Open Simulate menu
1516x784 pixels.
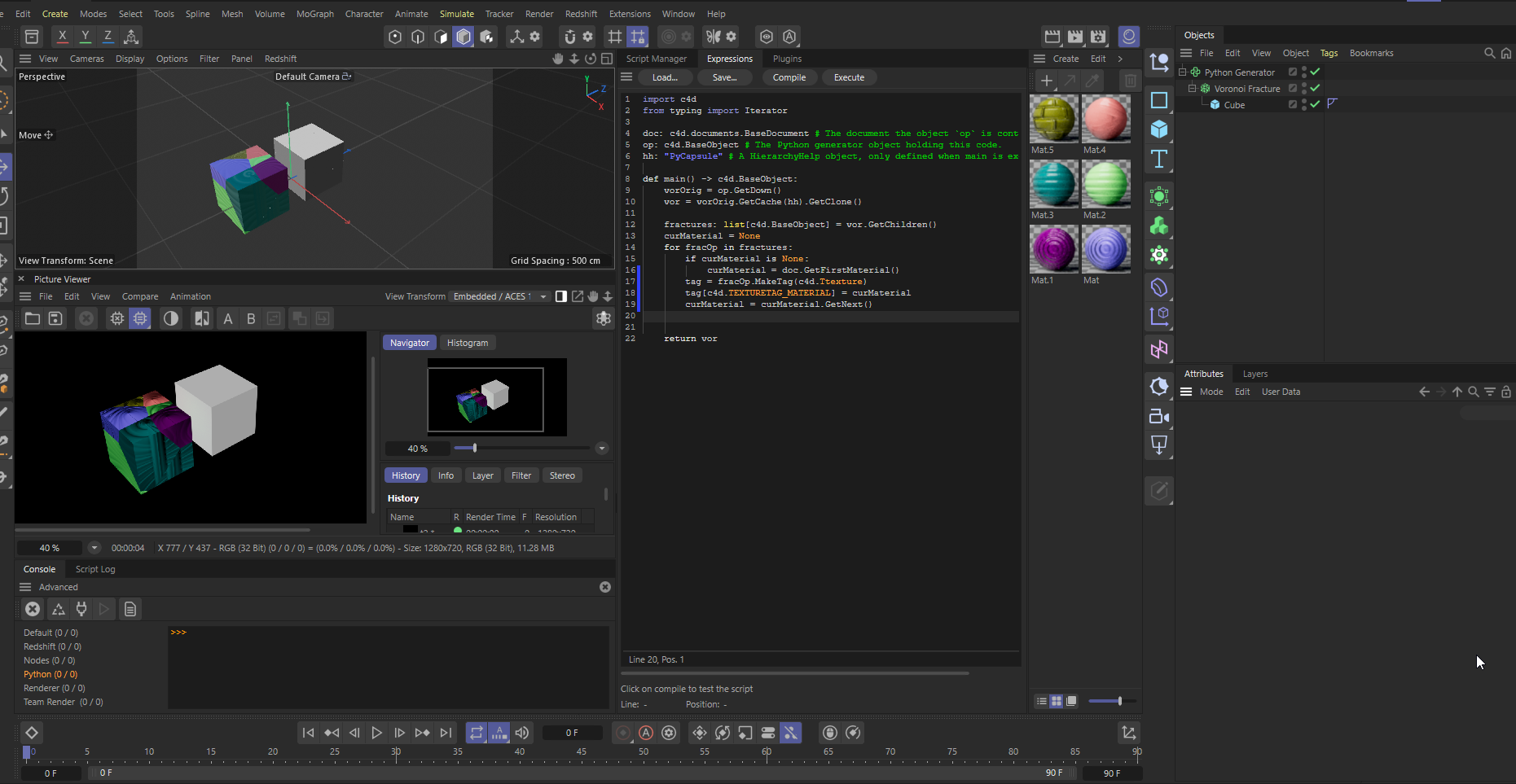(456, 14)
